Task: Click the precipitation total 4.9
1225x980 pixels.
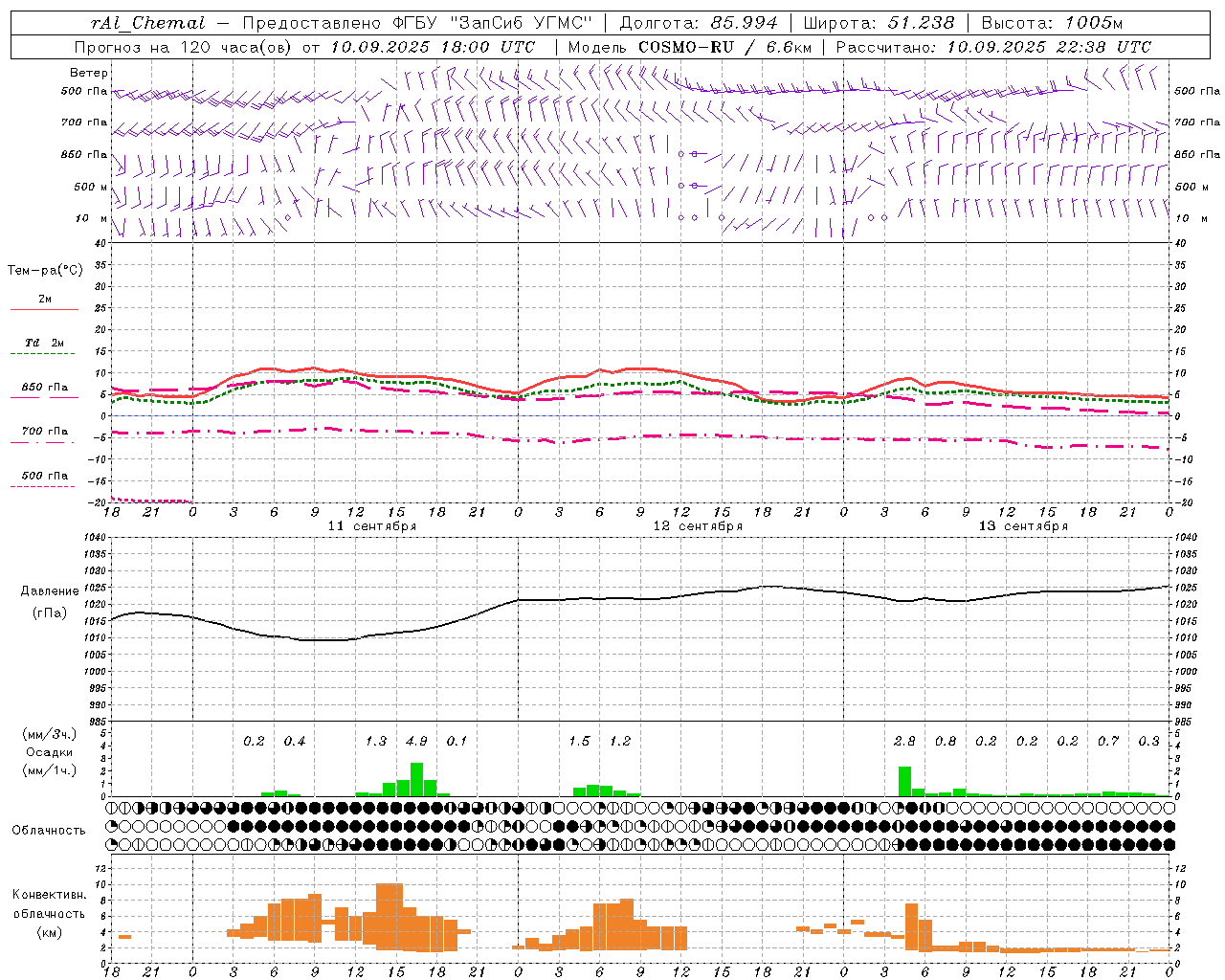Action: (416, 742)
